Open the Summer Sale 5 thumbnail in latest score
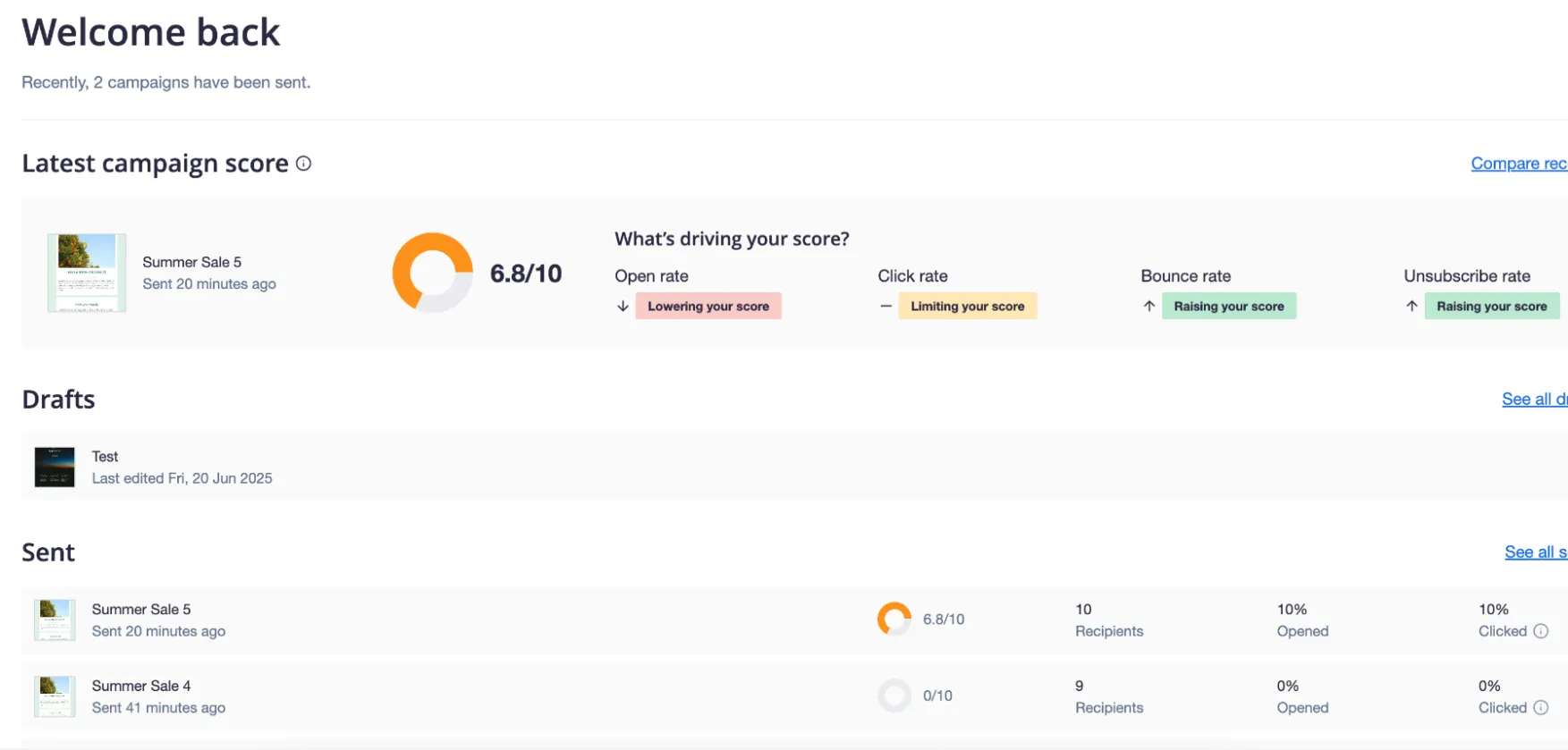The height and width of the screenshot is (750, 1568). pyautogui.click(x=87, y=273)
